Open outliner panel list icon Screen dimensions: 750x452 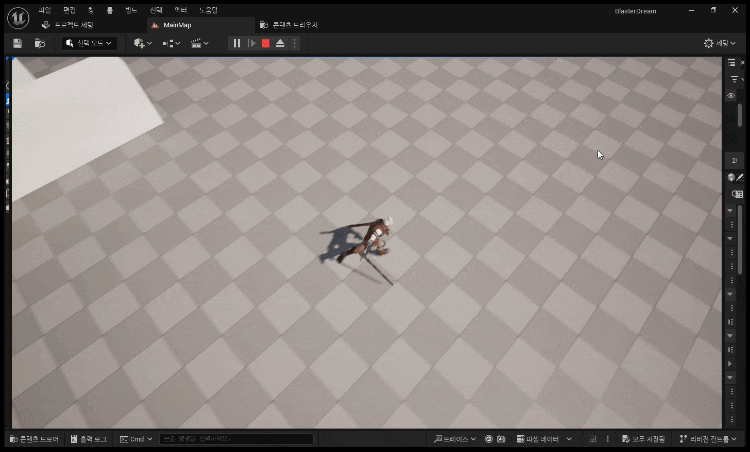click(731, 63)
